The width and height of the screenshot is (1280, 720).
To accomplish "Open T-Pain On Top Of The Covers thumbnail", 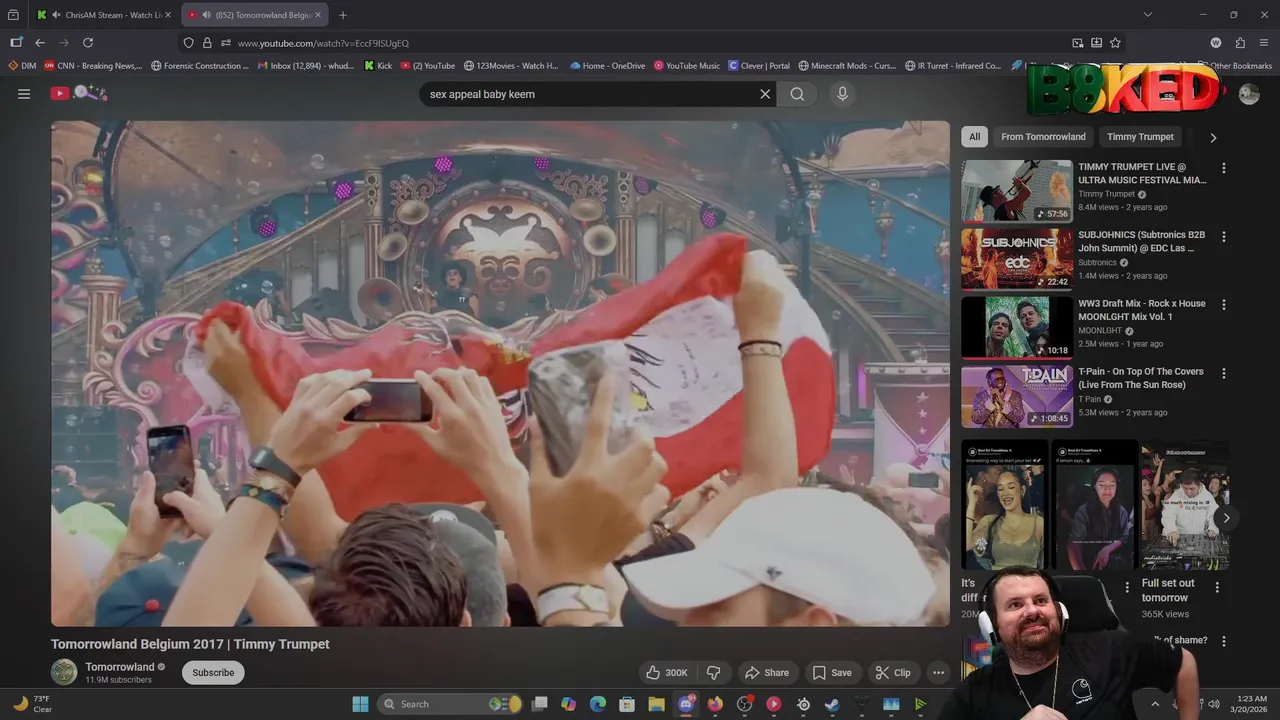I will click(x=1017, y=396).
